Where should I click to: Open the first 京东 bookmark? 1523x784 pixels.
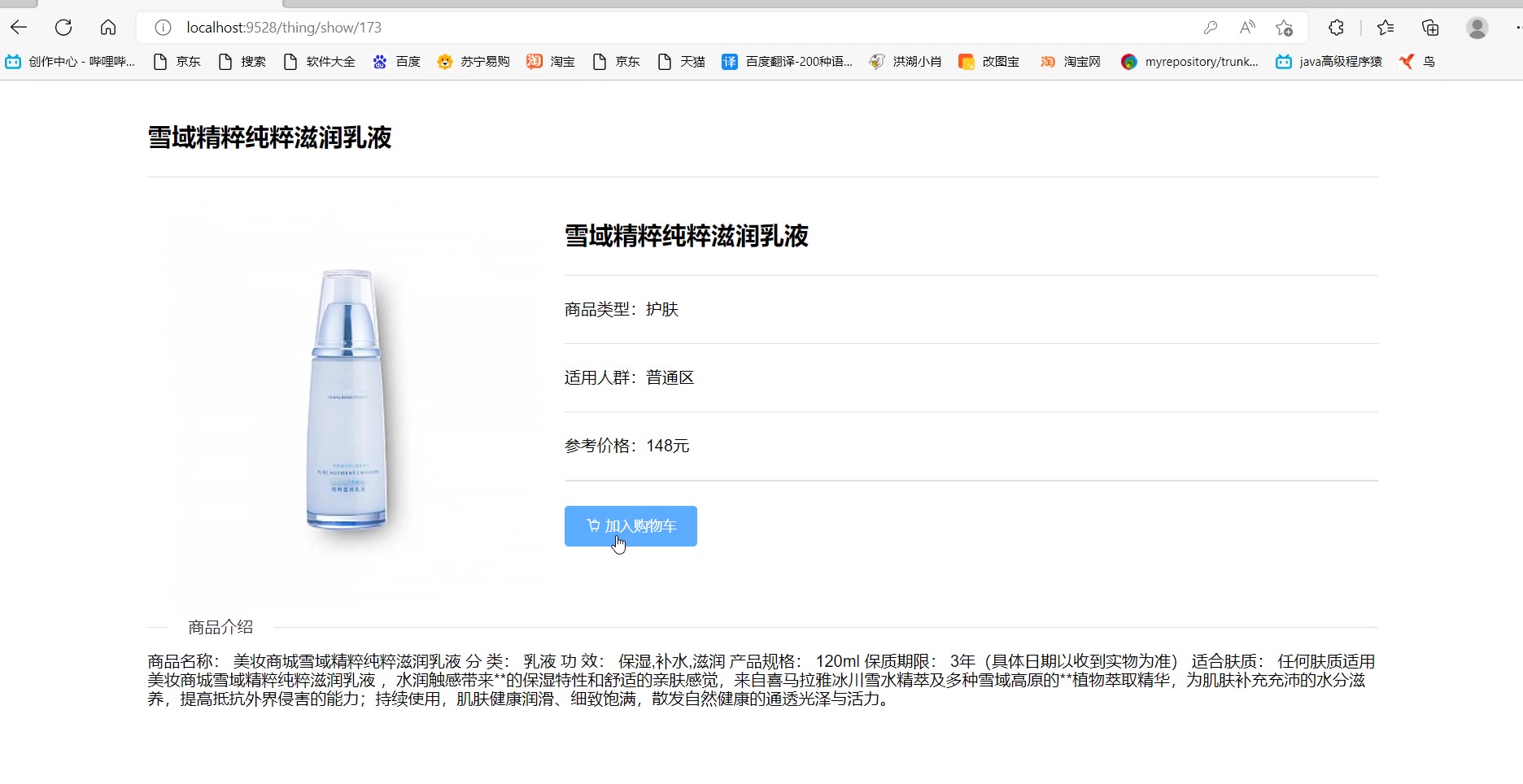click(177, 62)
